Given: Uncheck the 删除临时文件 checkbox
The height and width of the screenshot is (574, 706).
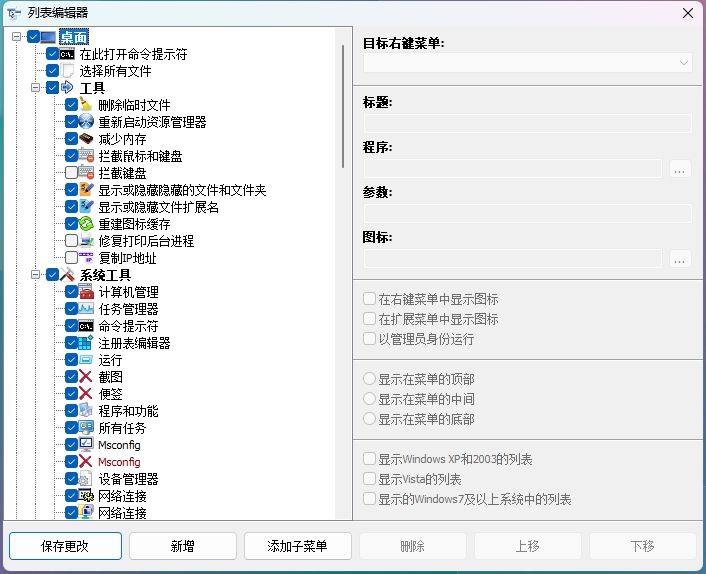Looking at the screenshot, I should tap(71, 105).
